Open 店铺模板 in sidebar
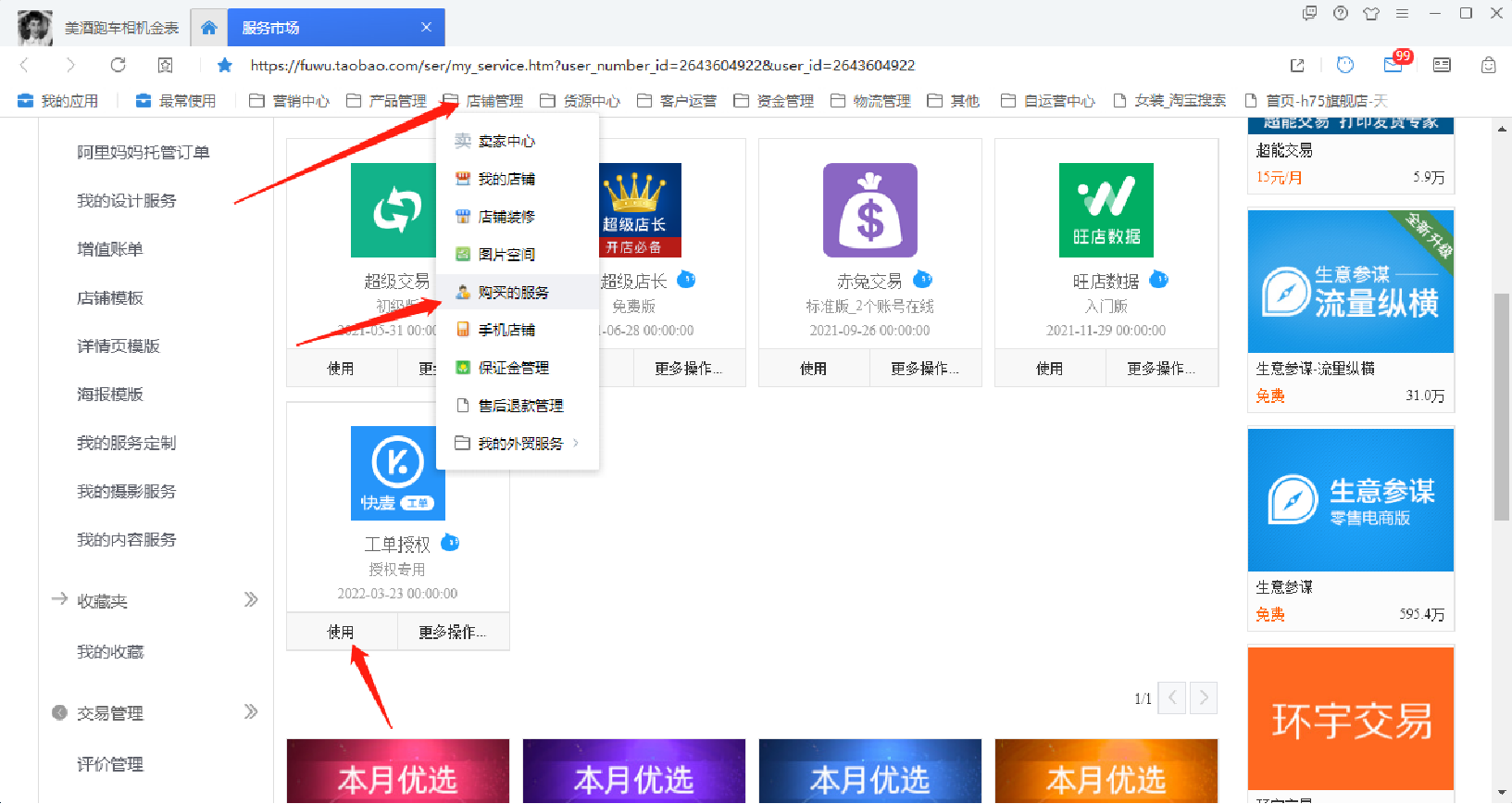Viewport: 1512px width, 804px height. (x=110, y=297)
